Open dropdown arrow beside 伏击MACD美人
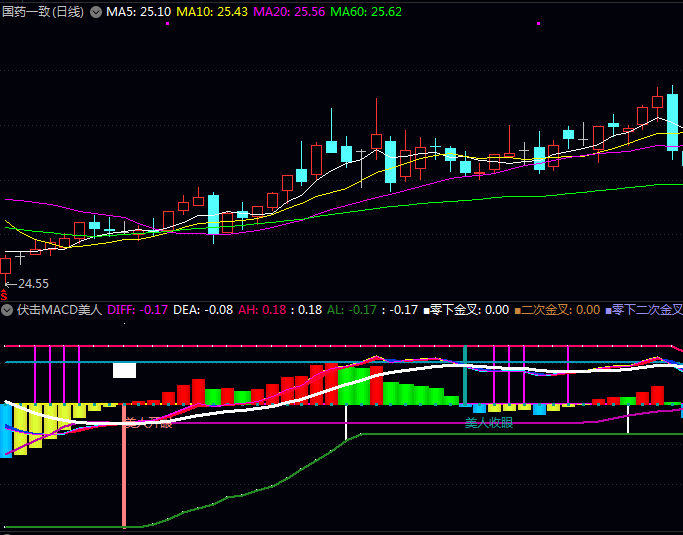The width and height of the screenshot is (683, 535). click(7, 310)
